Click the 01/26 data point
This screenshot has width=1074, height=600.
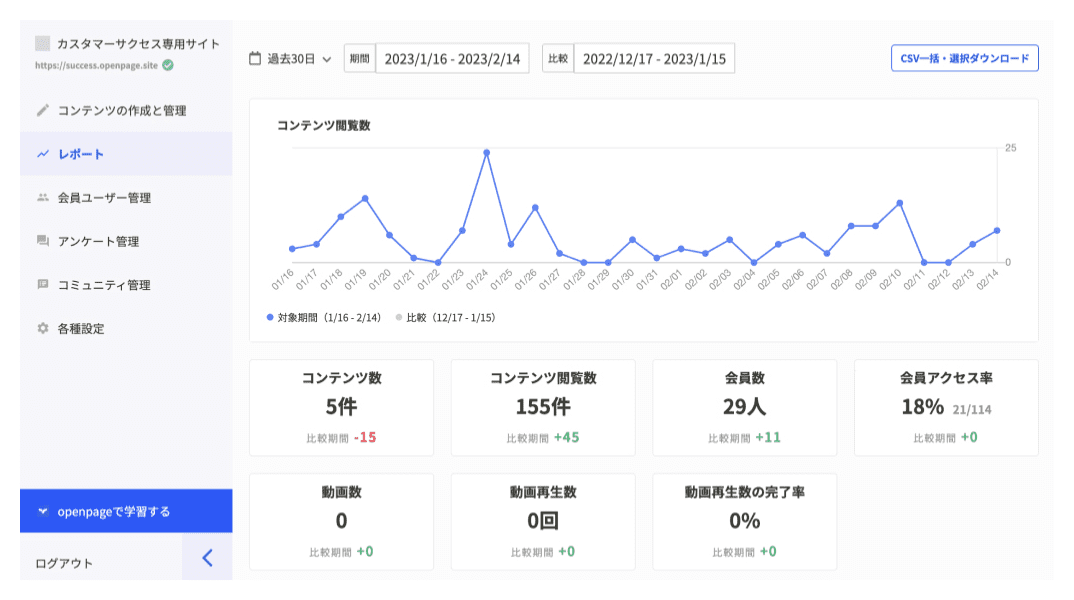click(535, 208)
